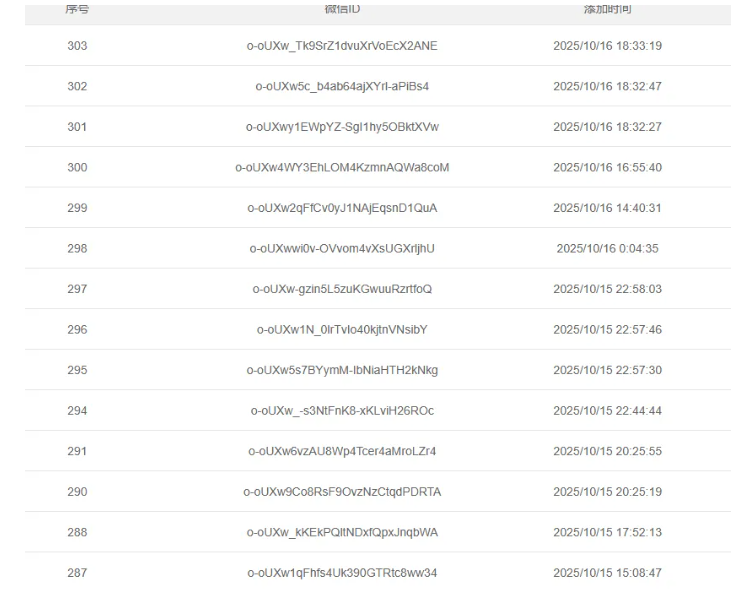This screenshot has width=731, height=591.
Task: Click timestamp 2025/10/16 18:33:19
Action: (607, 46)
